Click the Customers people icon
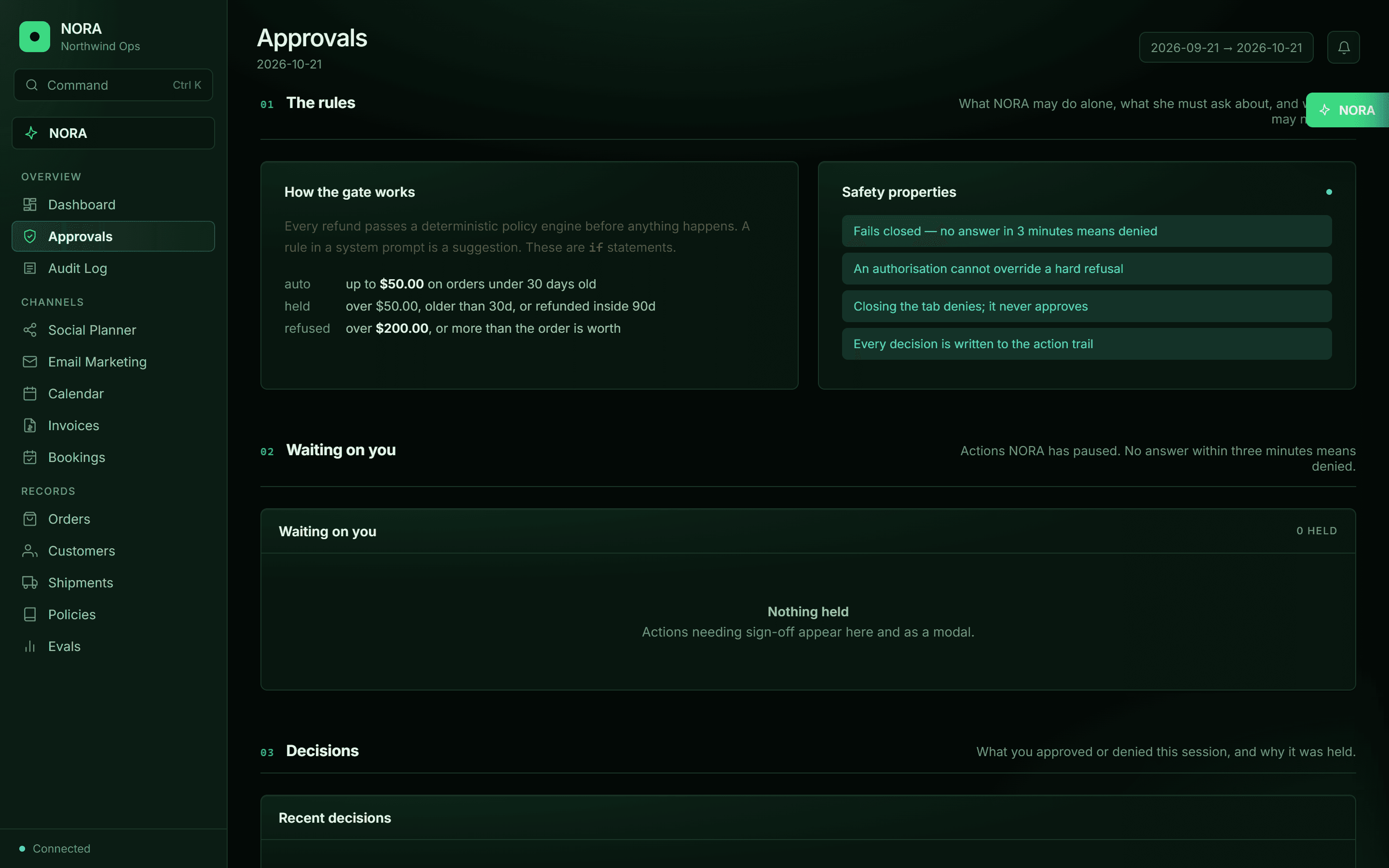The height and width of the screenshot is (868, 1389). click(x=30, y=551)
